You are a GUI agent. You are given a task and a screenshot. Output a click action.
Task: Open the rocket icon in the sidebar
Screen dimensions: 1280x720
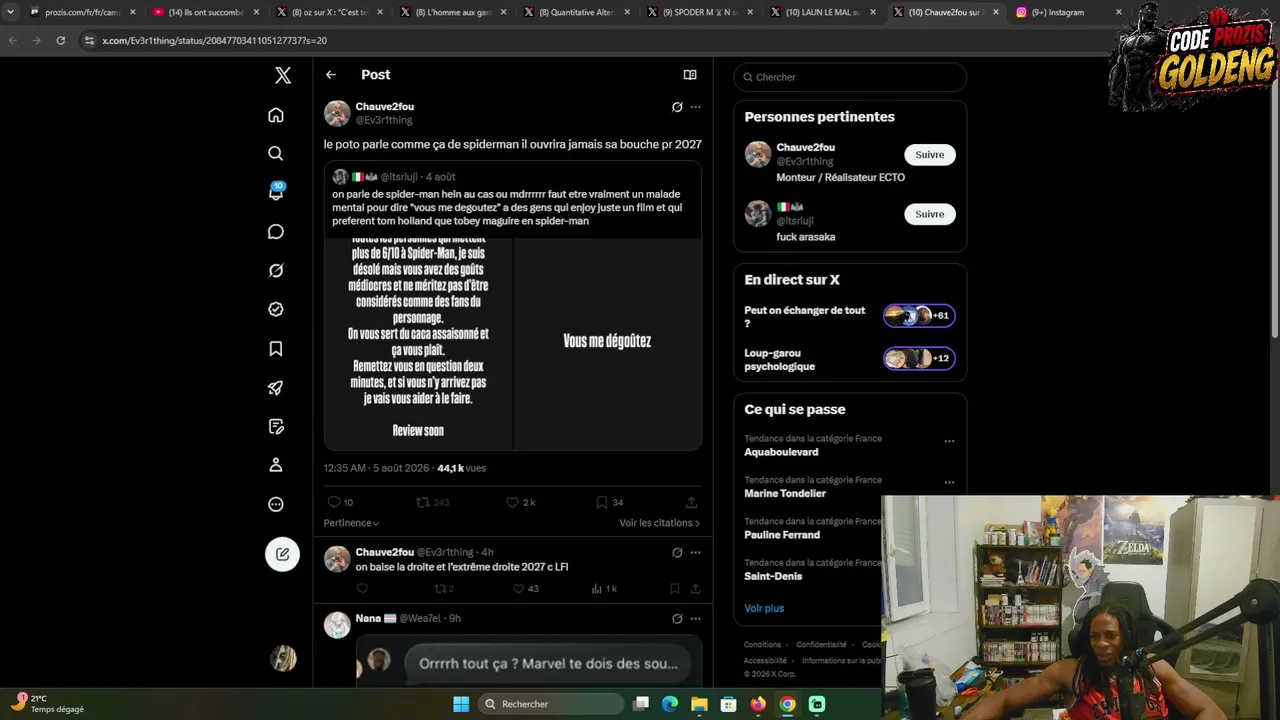[x=276, y=388]
